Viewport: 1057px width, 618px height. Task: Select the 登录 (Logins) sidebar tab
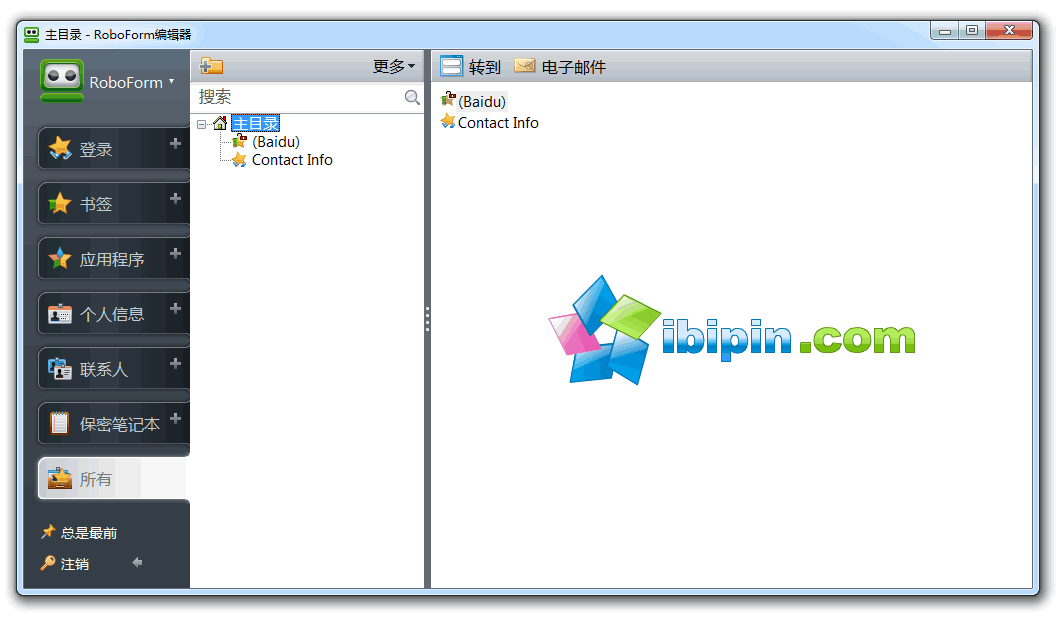[x=111, y=148]
